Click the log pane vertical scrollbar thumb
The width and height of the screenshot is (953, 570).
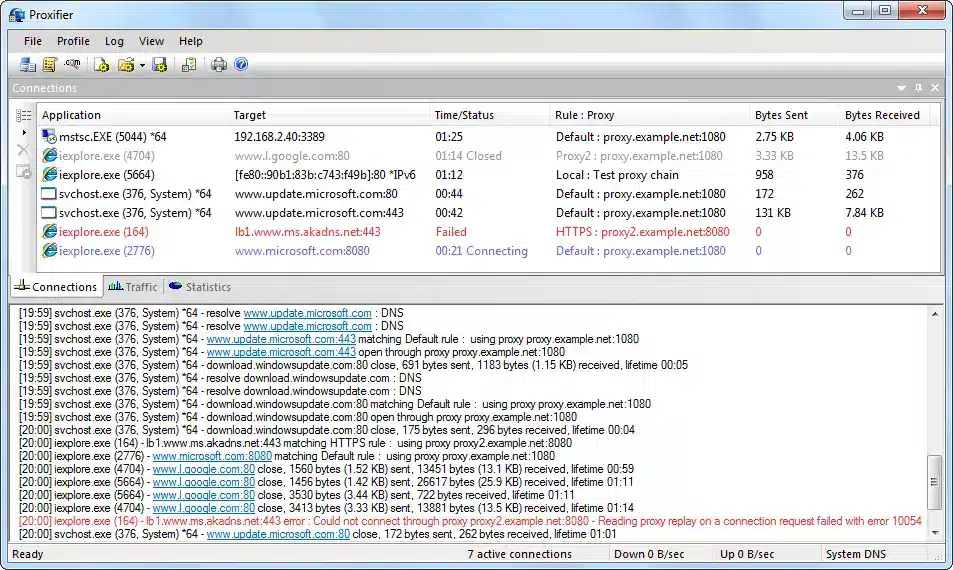[x=934, y=482]
